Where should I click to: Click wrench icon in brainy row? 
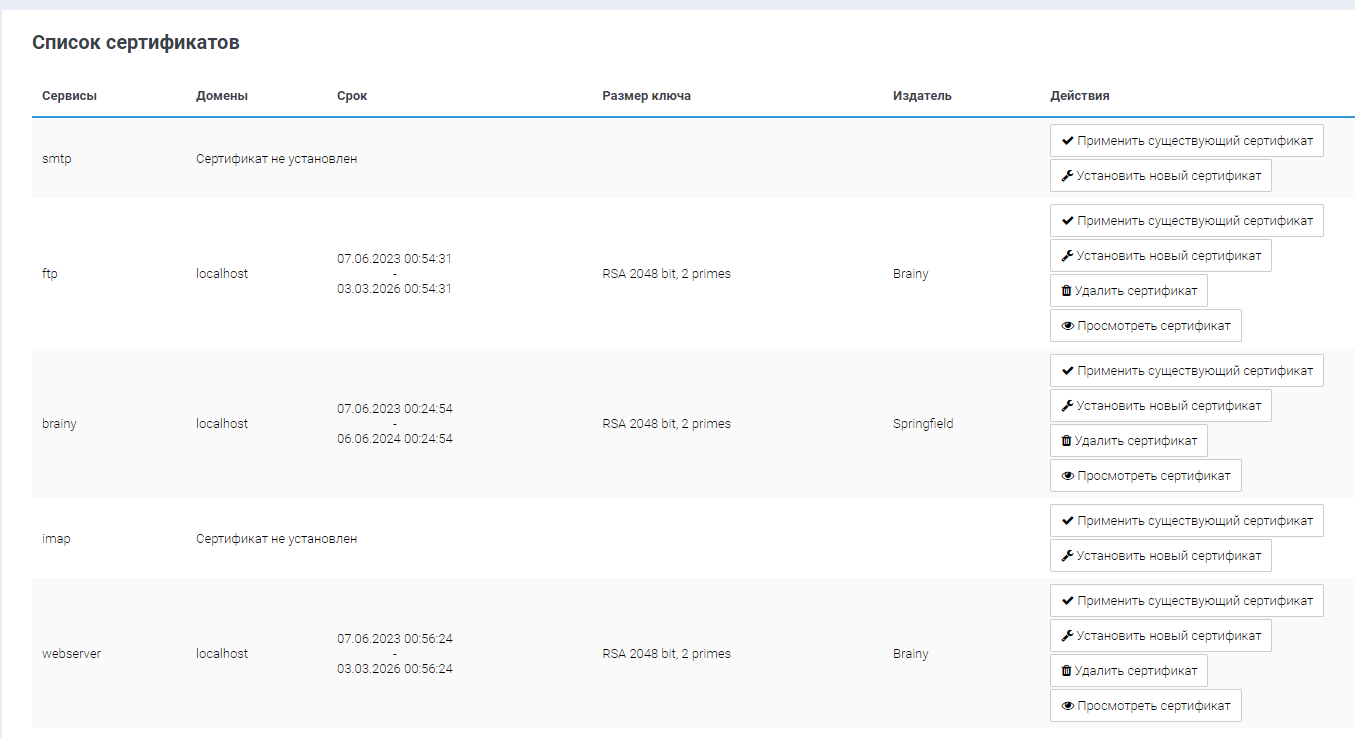tap(1067, 406)
